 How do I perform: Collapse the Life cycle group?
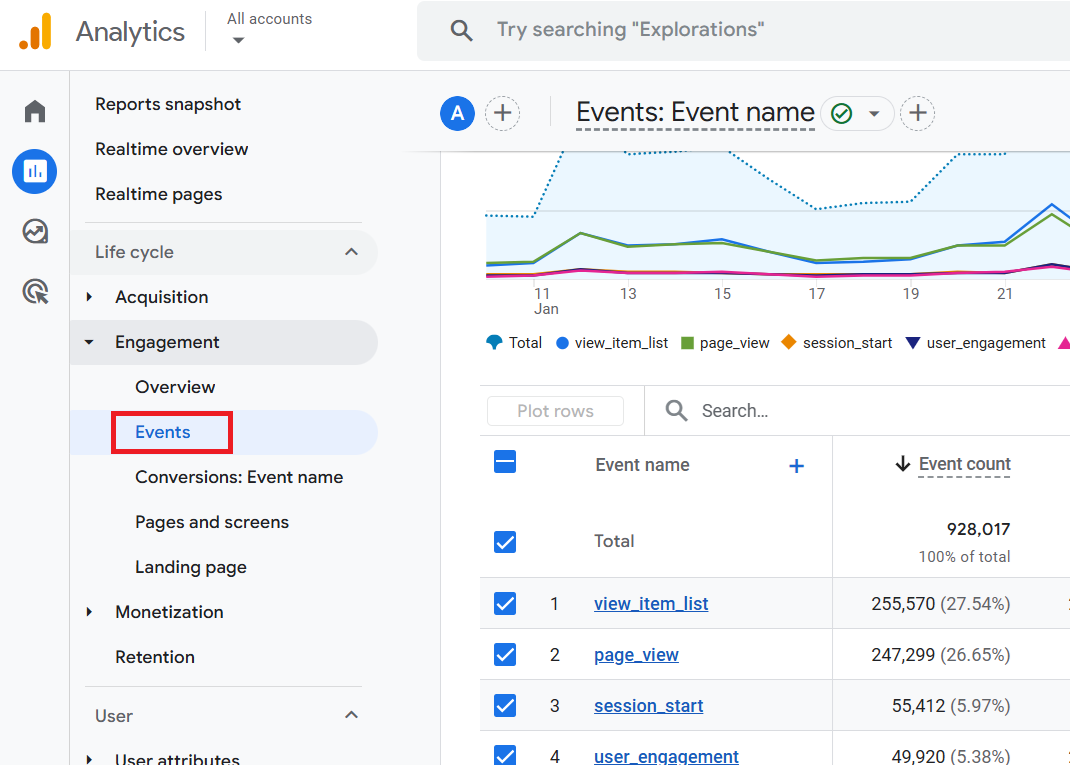pos(351,252)
